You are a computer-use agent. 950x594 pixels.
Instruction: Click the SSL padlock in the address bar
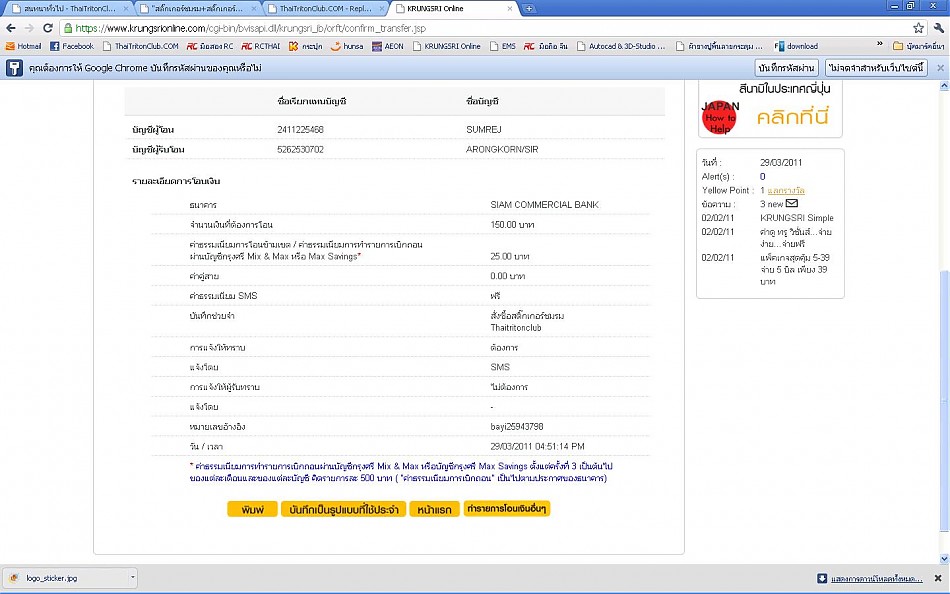pyautogui.click(x=68, y=28)
